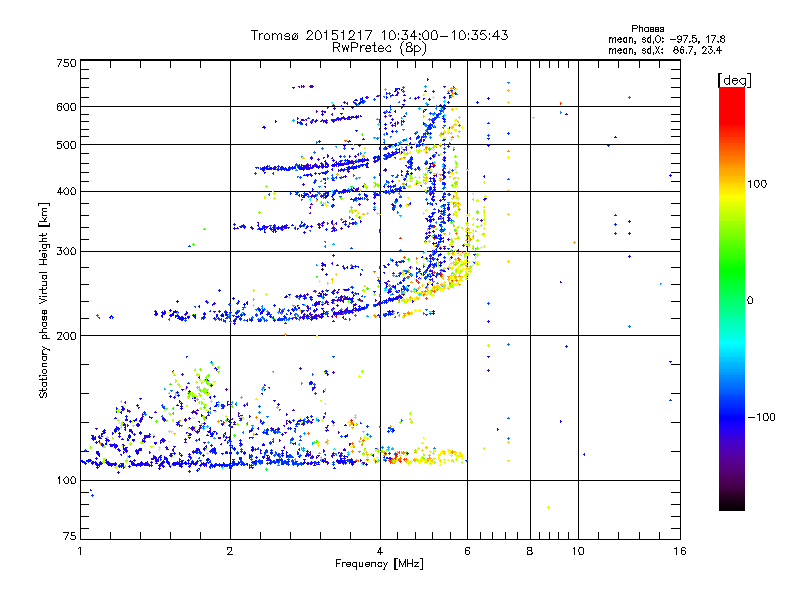The width and height of the screenshot is (800, 600).
Task: Click the y-axis tick label "500"
Action: pyautogui.click(x=66, y=145)
